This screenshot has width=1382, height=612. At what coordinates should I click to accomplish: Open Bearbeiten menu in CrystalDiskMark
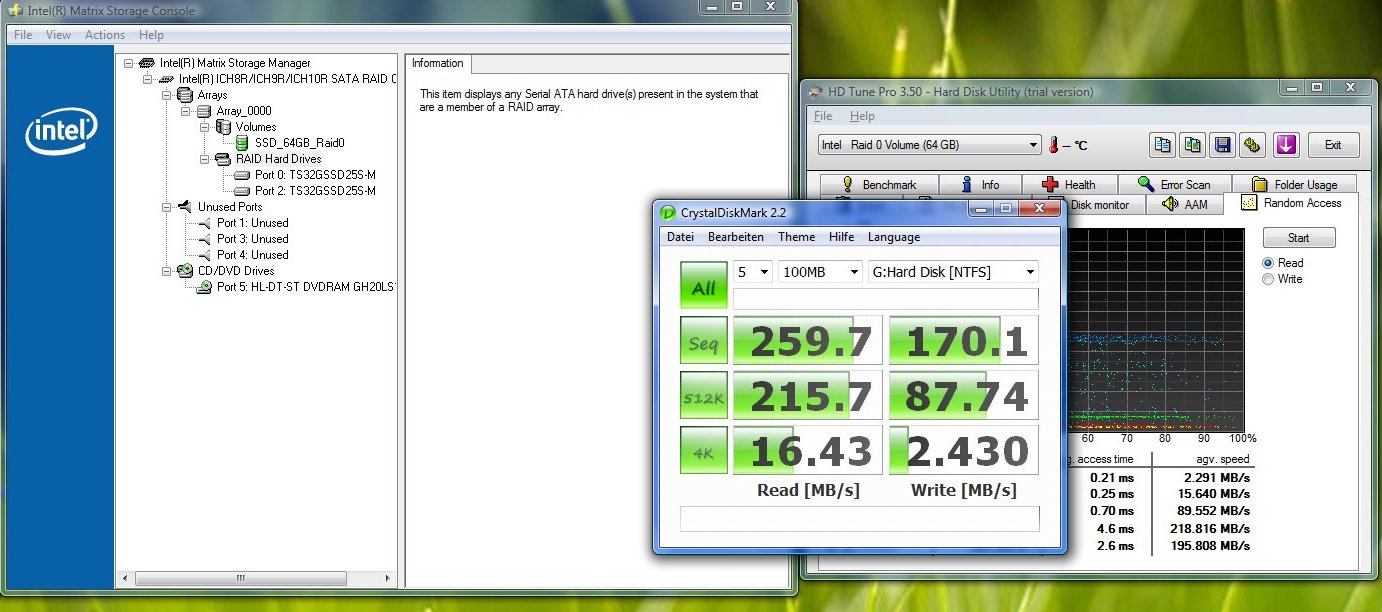coord(736,237)
